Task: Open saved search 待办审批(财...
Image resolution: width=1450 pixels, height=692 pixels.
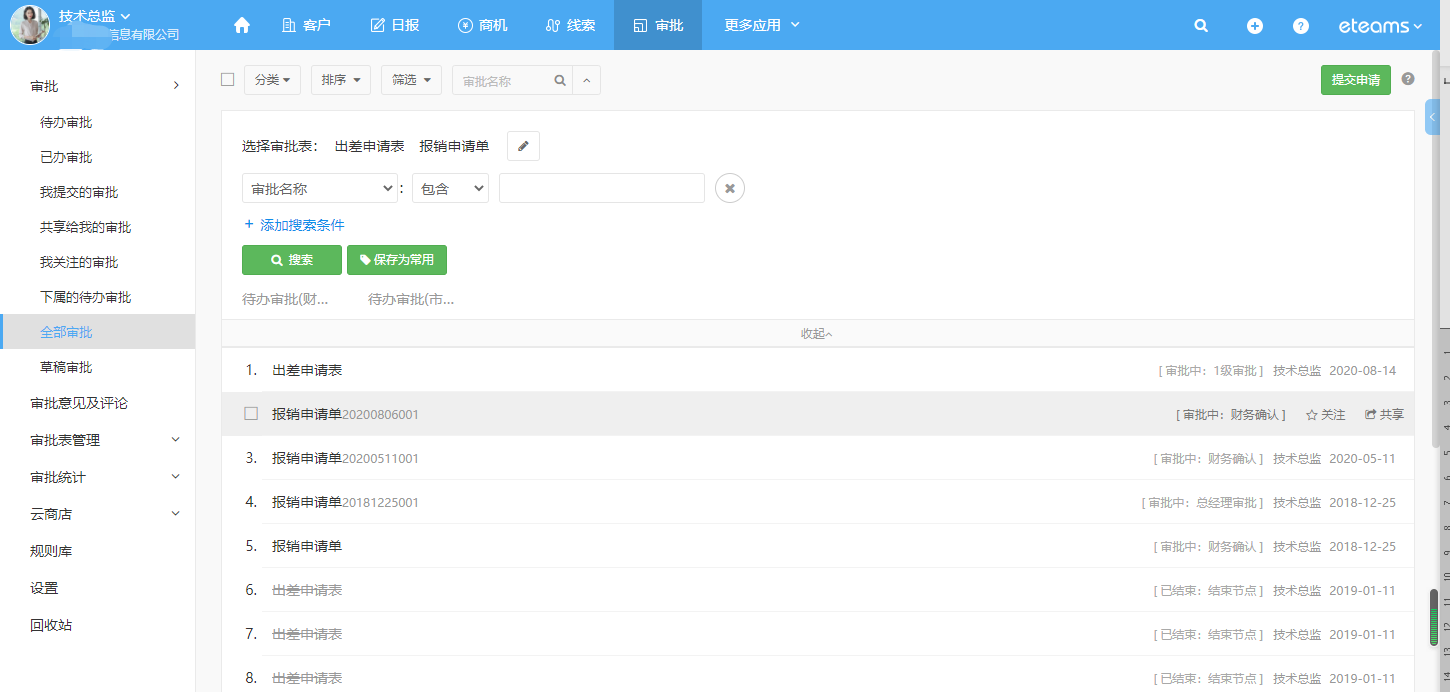Action: [x=285, y=299]
